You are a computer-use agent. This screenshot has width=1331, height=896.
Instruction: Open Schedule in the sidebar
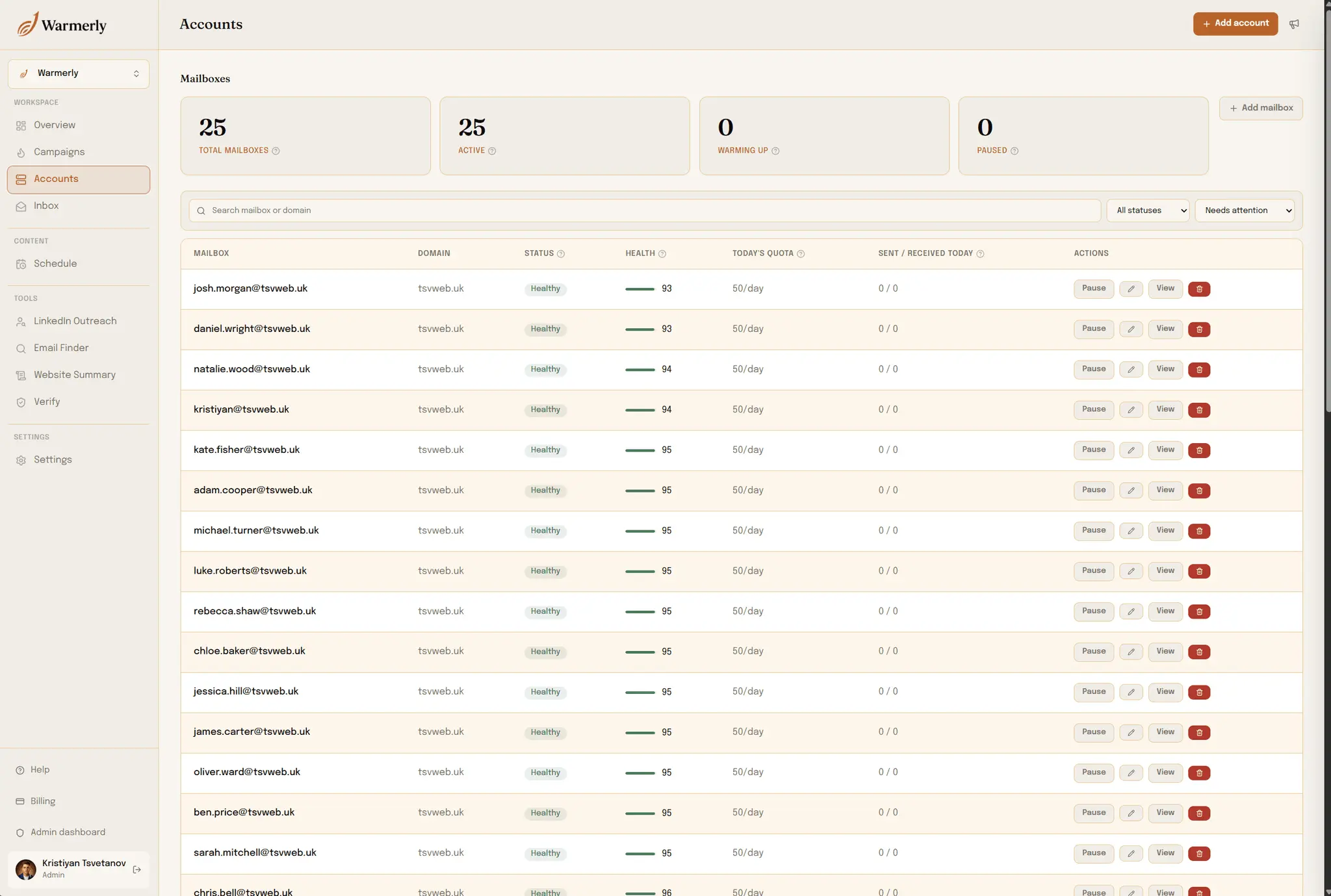point(79,264)
